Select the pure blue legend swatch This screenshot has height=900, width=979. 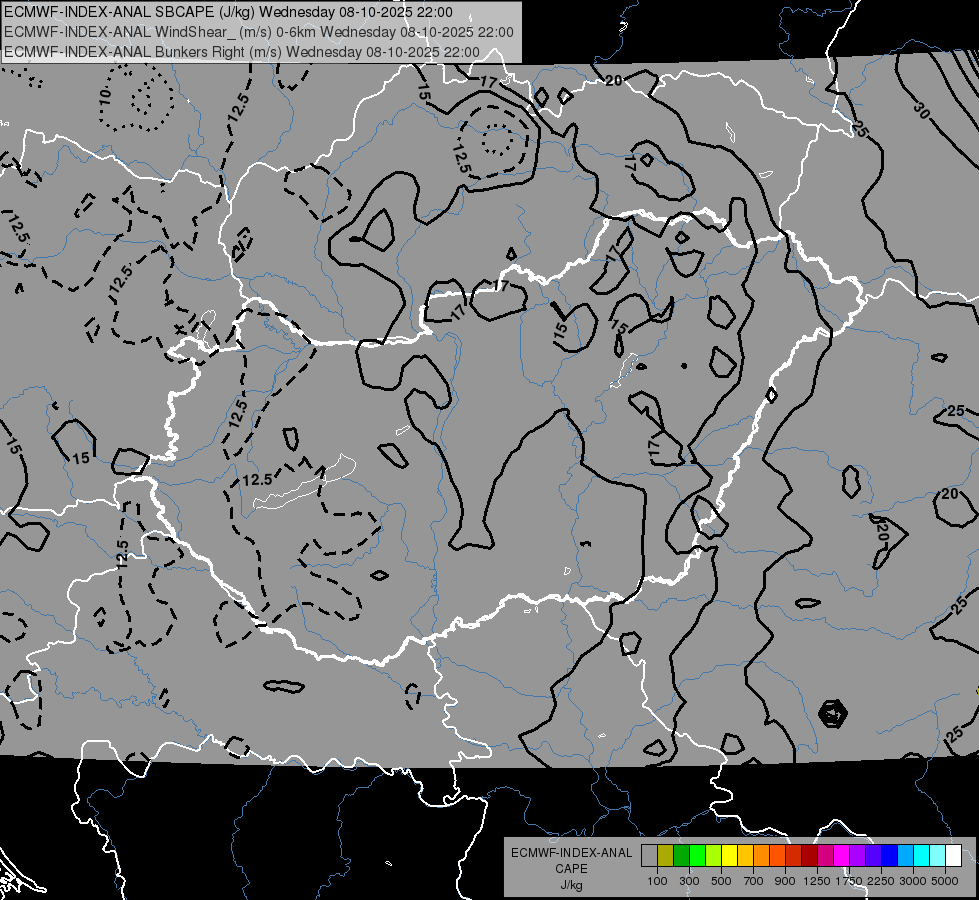pyautogui.click(x=890, y=855)
